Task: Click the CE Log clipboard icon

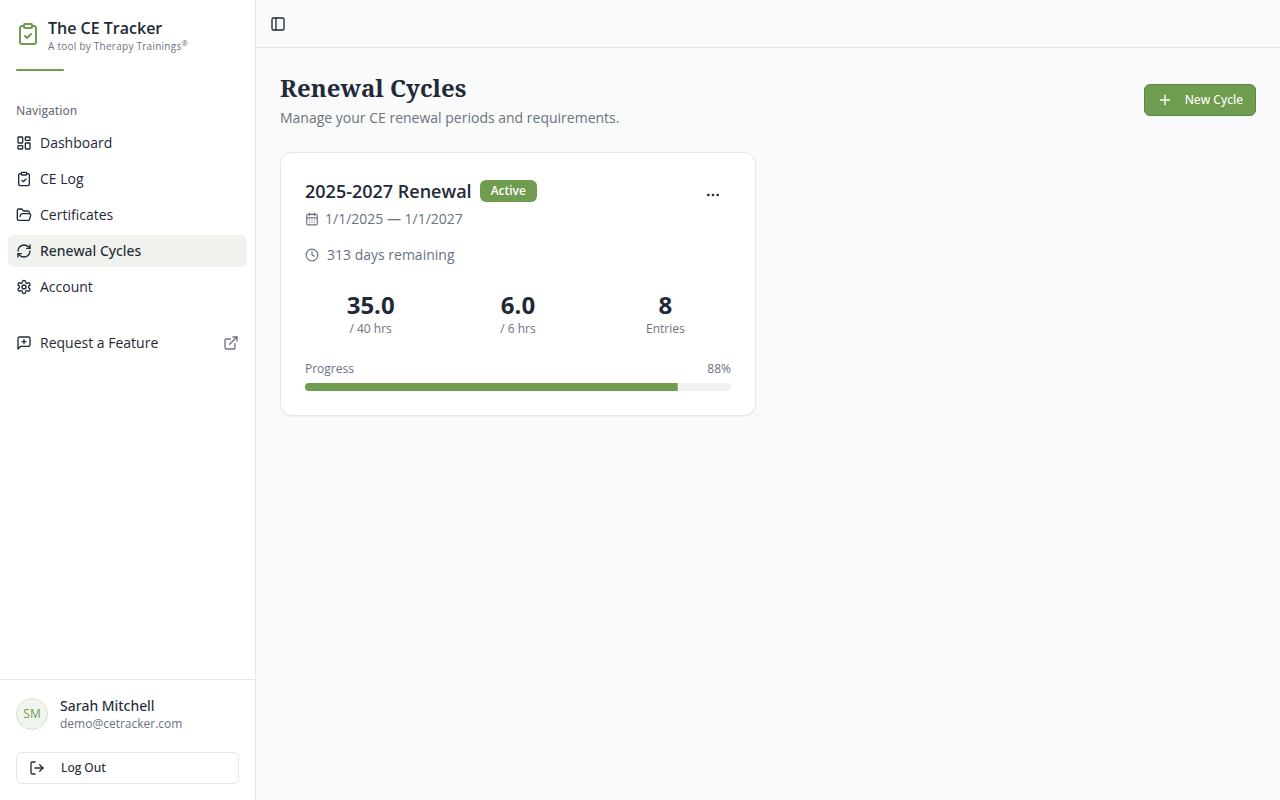Action: click(x=24, y=179)
